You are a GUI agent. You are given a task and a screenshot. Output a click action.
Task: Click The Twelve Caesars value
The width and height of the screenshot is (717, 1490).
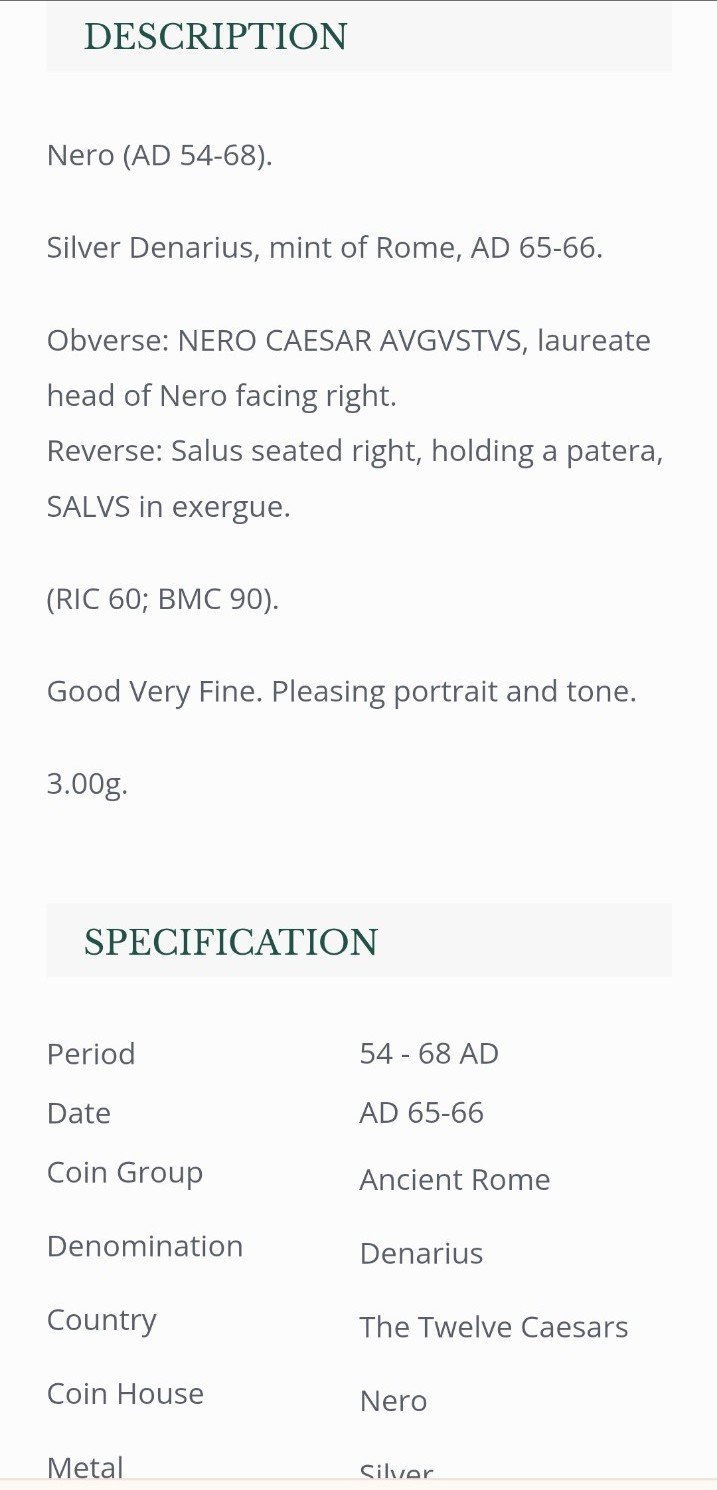pos(494,1327)
